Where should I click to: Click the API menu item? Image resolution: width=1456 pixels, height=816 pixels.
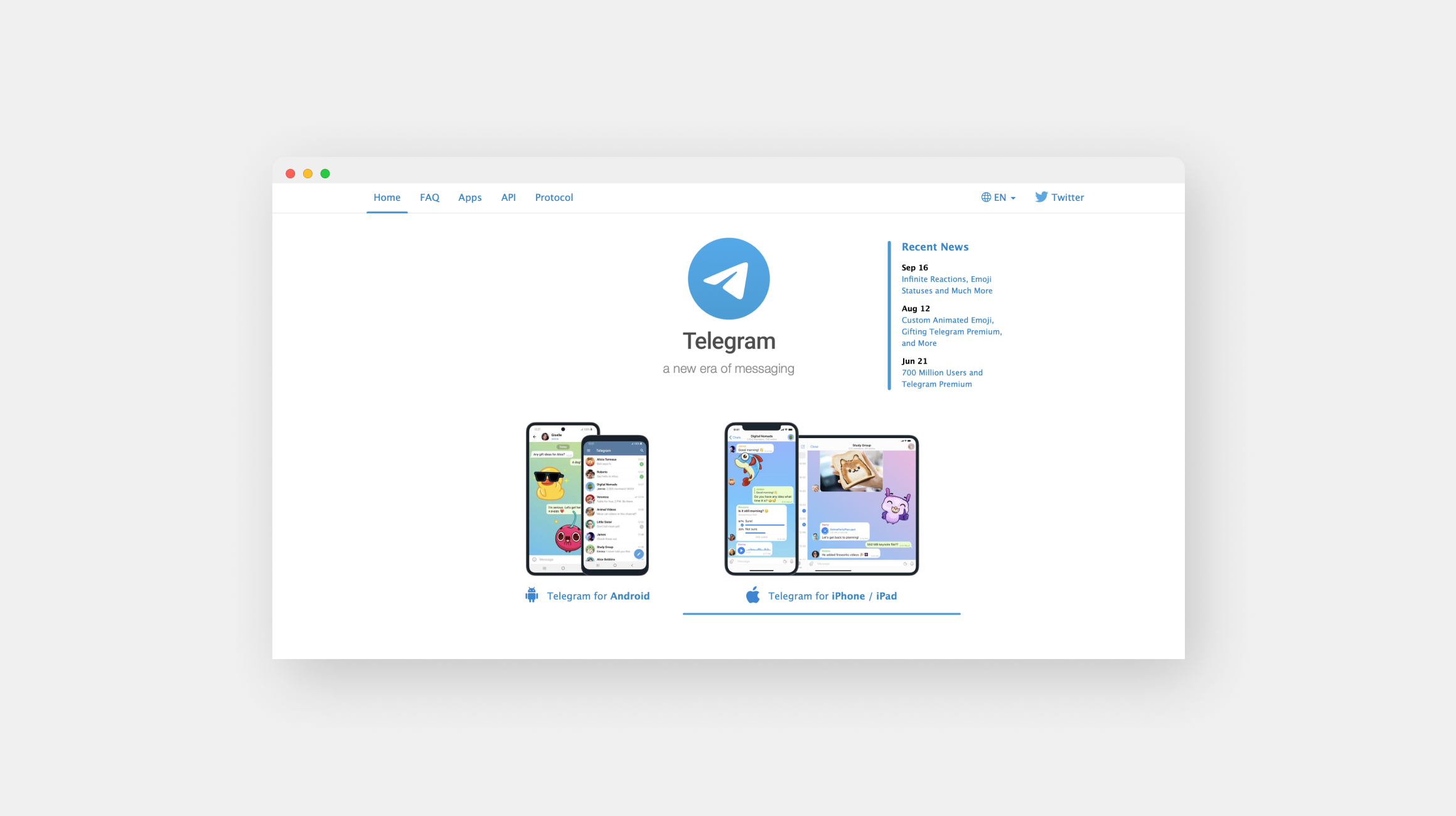509,197
